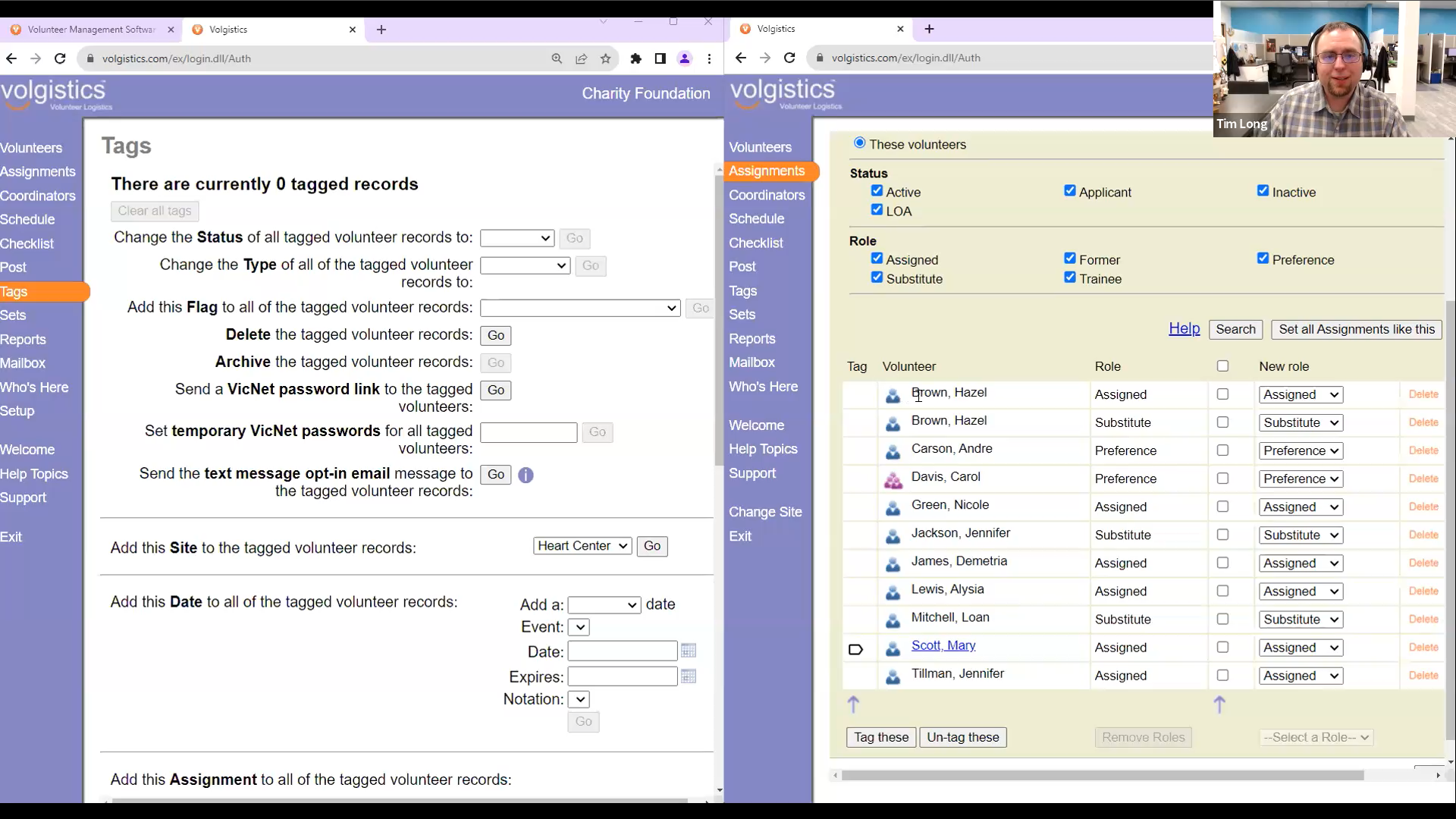Click the info icon beside text message opt-in
The image size is (1456, 819).
(x=526, y=475)
